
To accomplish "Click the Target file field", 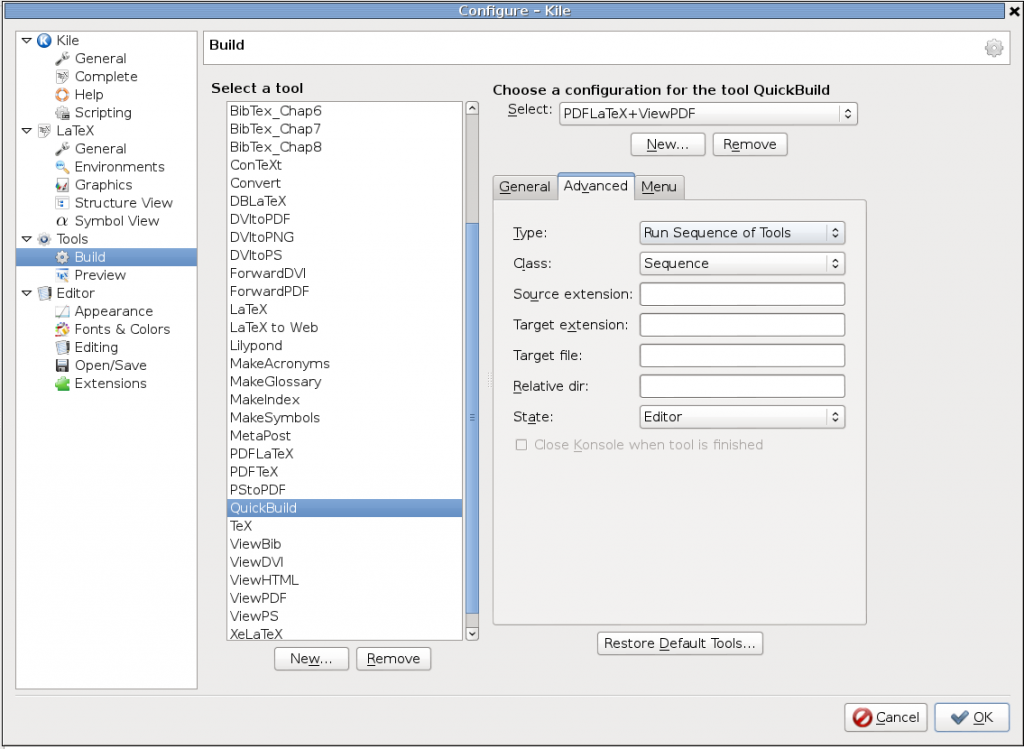I will pyautogui.click(x=742, y=356).
